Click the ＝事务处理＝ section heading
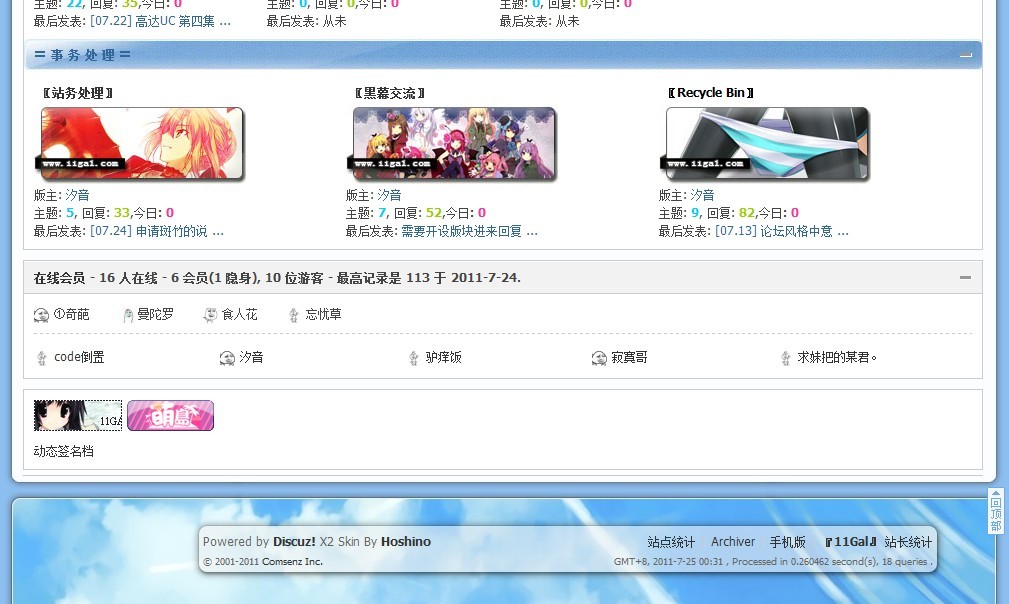1009x604 pixels. pos(82,55)
